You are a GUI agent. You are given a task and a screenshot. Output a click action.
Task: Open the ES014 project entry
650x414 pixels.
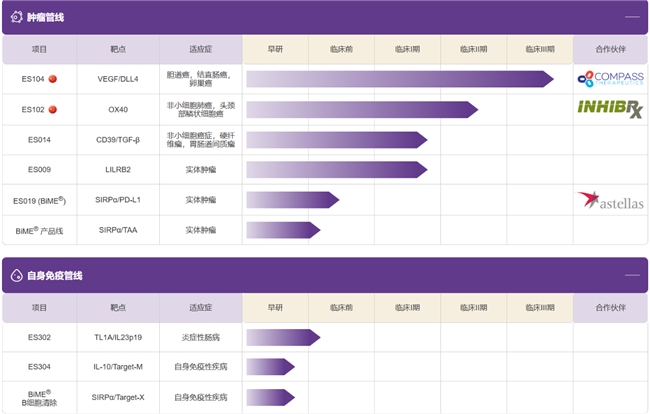[x=39, y=140]
